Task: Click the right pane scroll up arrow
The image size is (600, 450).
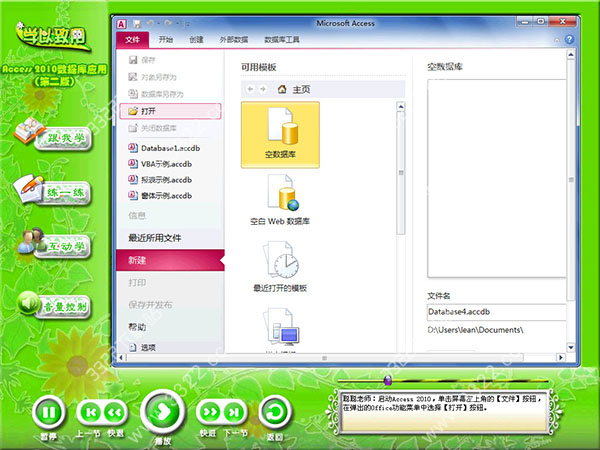Action: click(x=571, y=55)
